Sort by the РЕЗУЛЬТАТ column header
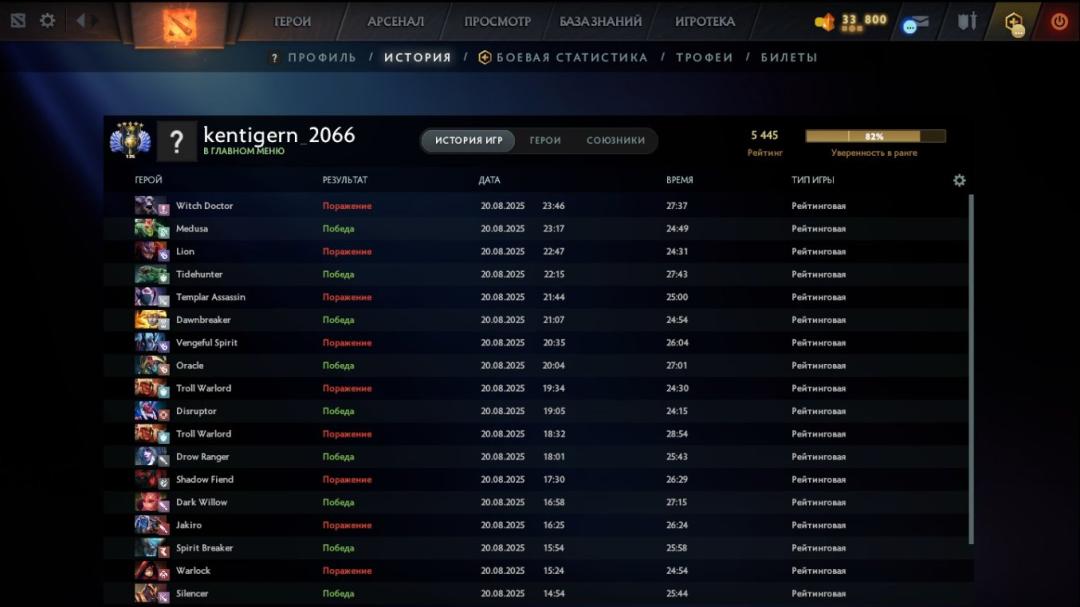Image resolution: width=1080 pixels, height=607 pixels. [345, 180]
